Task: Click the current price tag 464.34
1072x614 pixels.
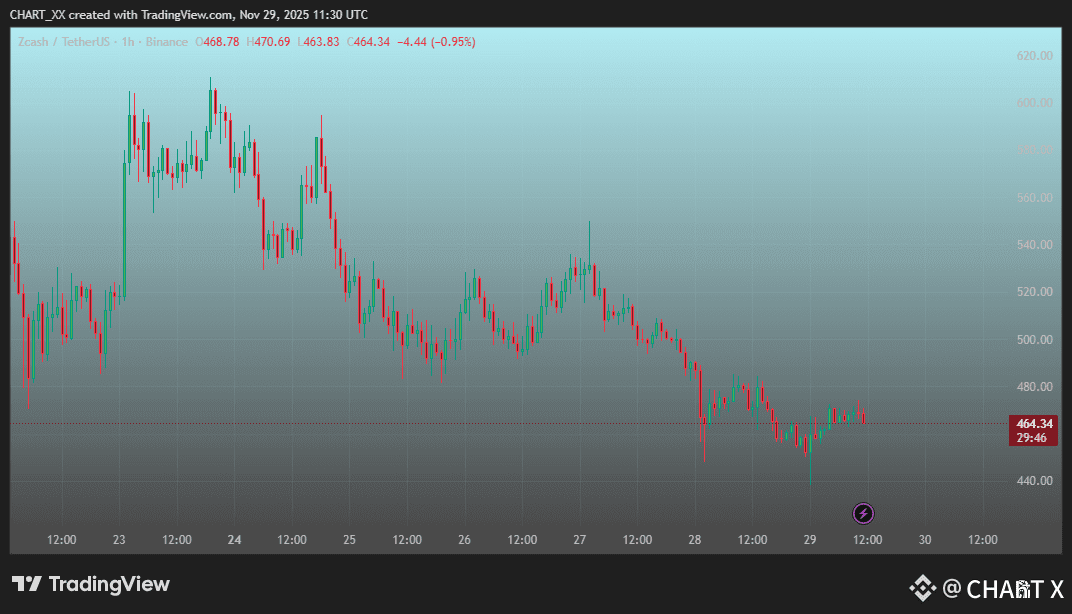Action: tap(1034, 424)
